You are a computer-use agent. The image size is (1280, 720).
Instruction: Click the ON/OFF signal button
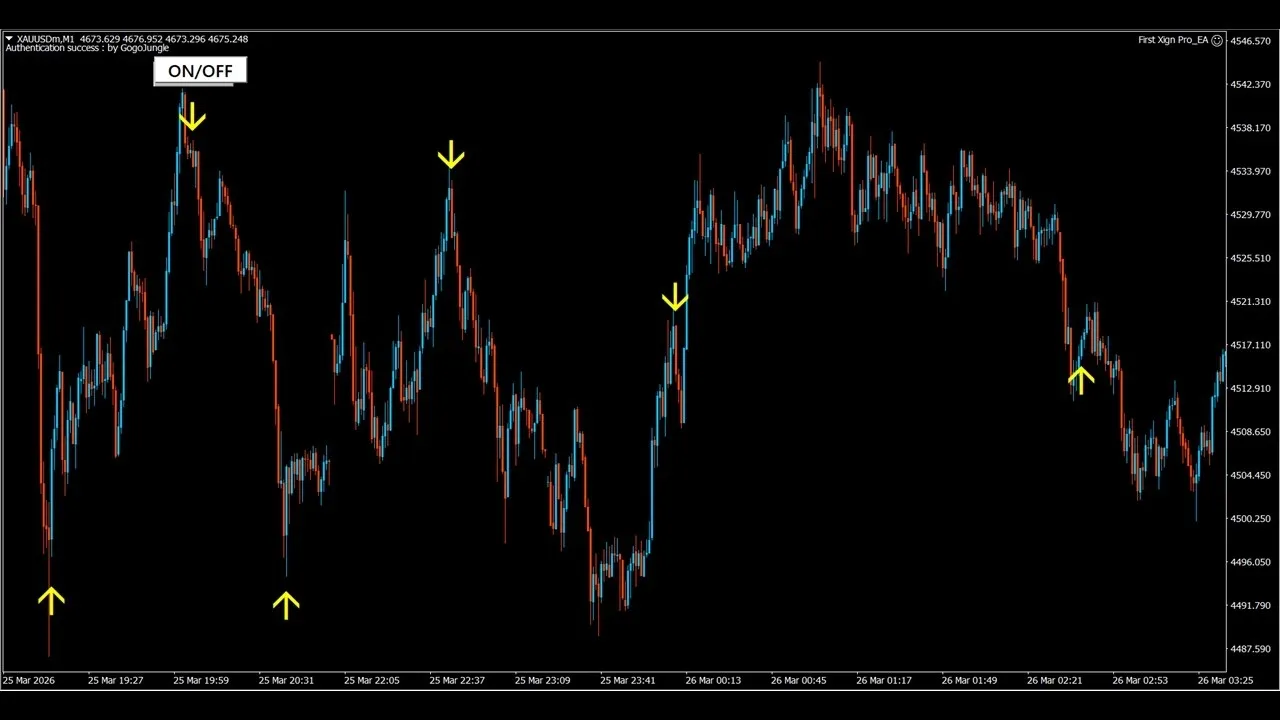point(200,71)
